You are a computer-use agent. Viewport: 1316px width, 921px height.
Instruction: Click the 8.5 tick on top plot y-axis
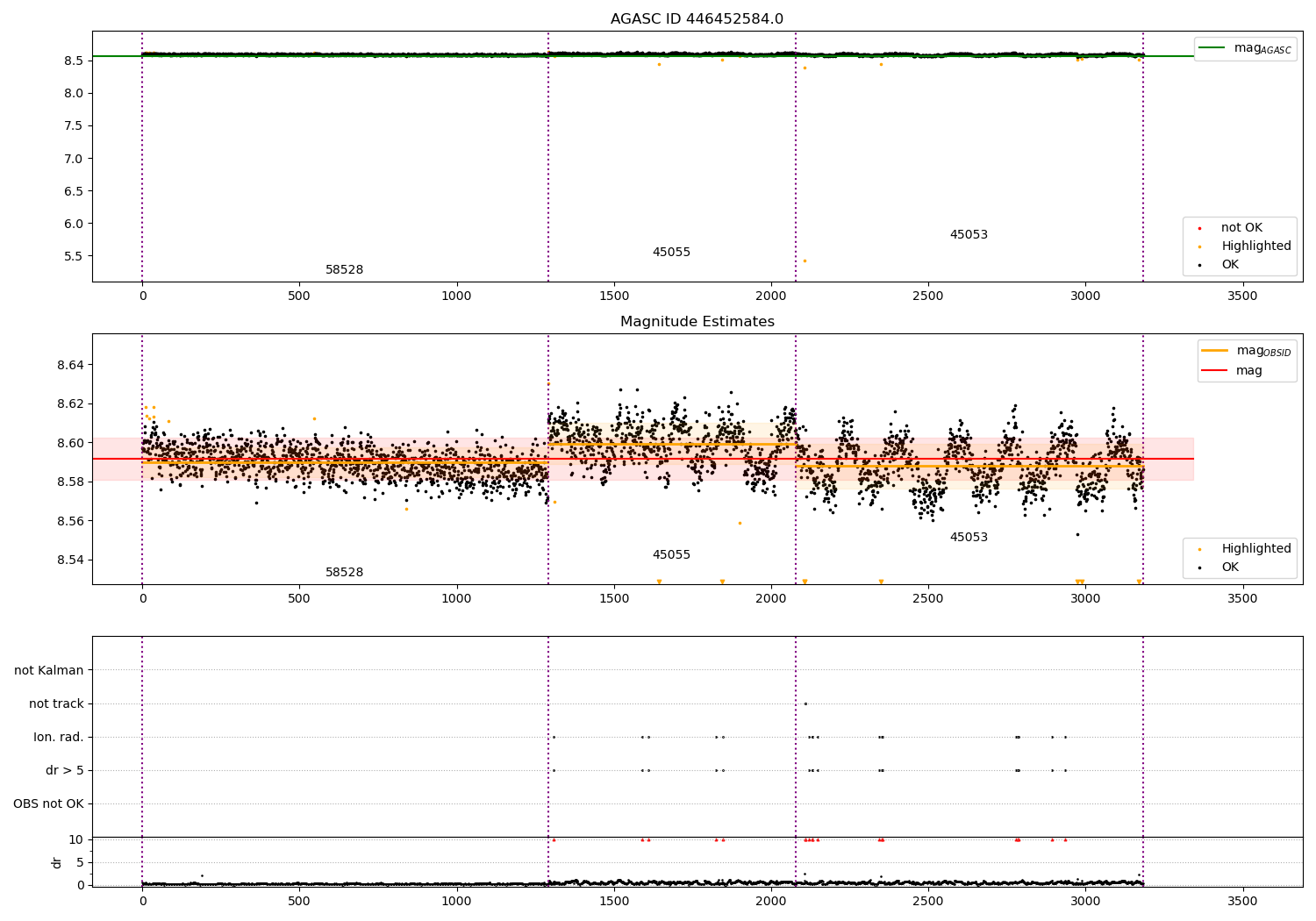pos(74,61)
